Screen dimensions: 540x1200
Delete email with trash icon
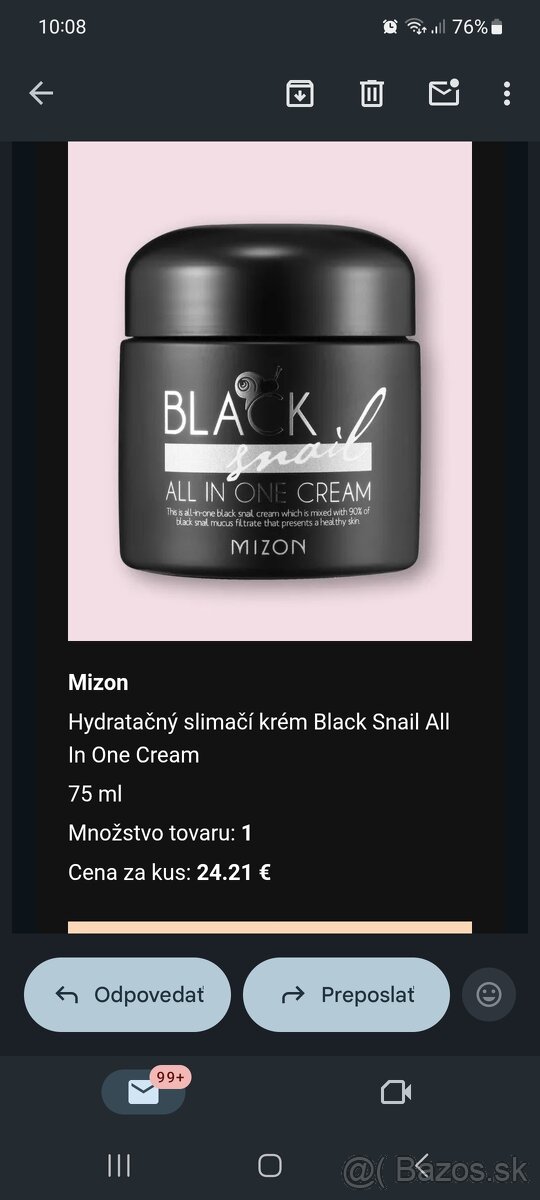point(371,93)
